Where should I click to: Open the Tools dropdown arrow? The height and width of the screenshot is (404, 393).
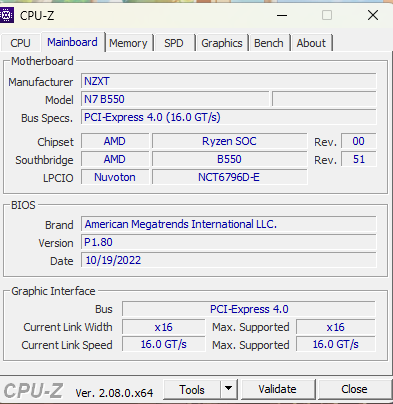pos(228,389)
